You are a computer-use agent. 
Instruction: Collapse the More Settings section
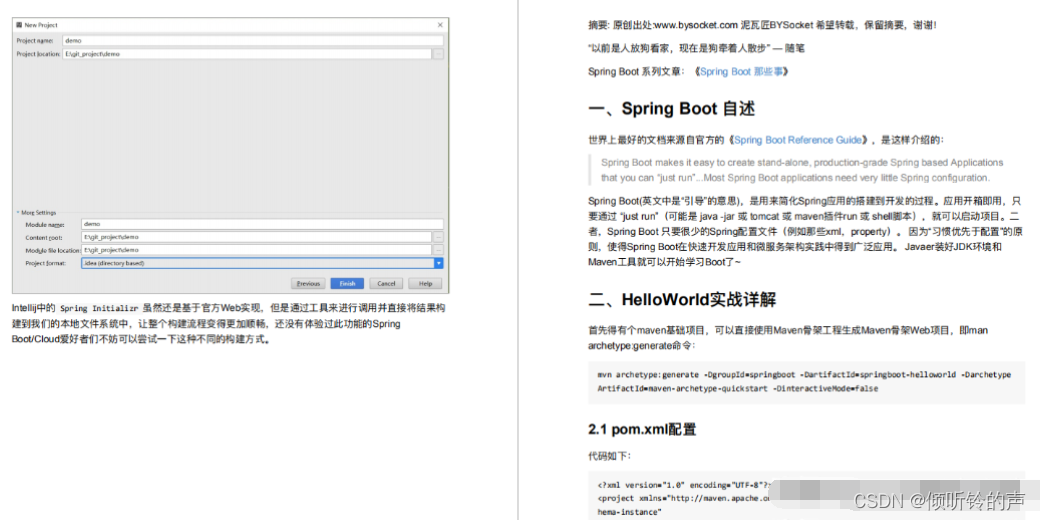[19, 213]
